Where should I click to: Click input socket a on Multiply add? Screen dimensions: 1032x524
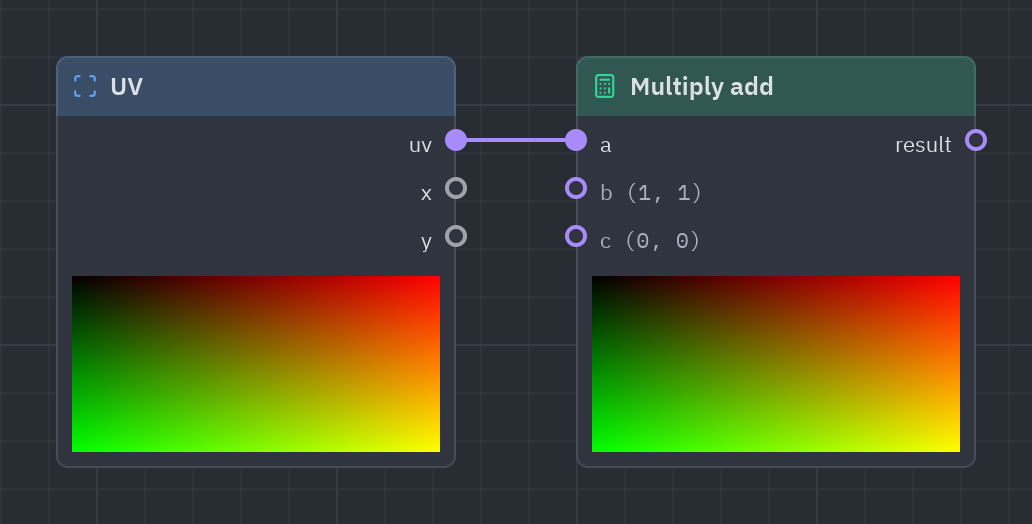[x=576, y=140]
